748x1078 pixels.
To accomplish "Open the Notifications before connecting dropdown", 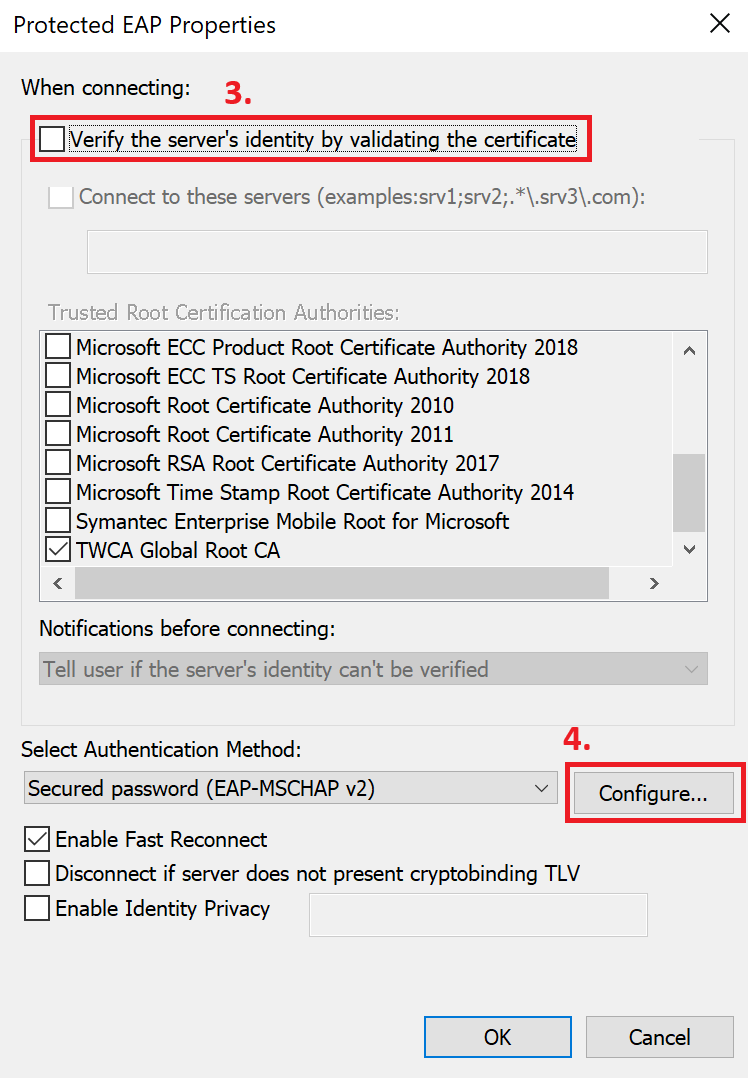I will point(373,669).
